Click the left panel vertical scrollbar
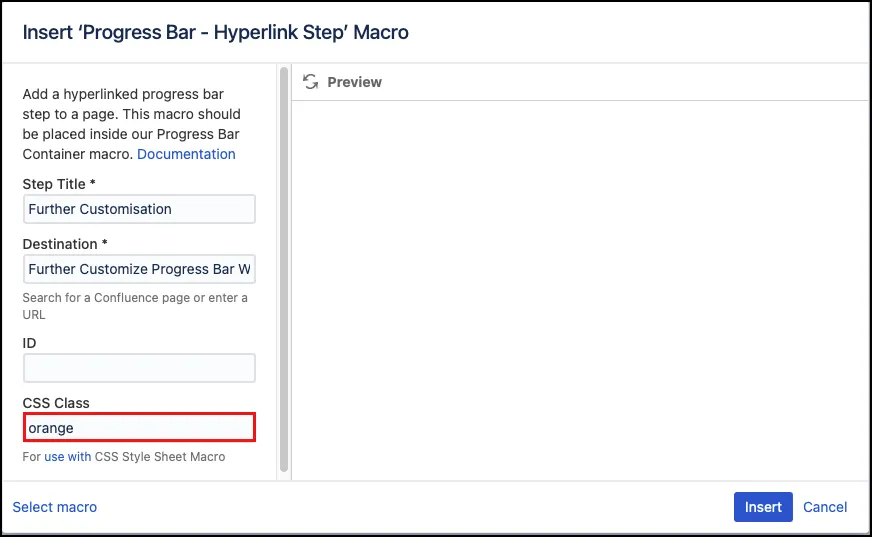Image resolution: width=872 pixels, height=537 pixels. coord(284,270)
